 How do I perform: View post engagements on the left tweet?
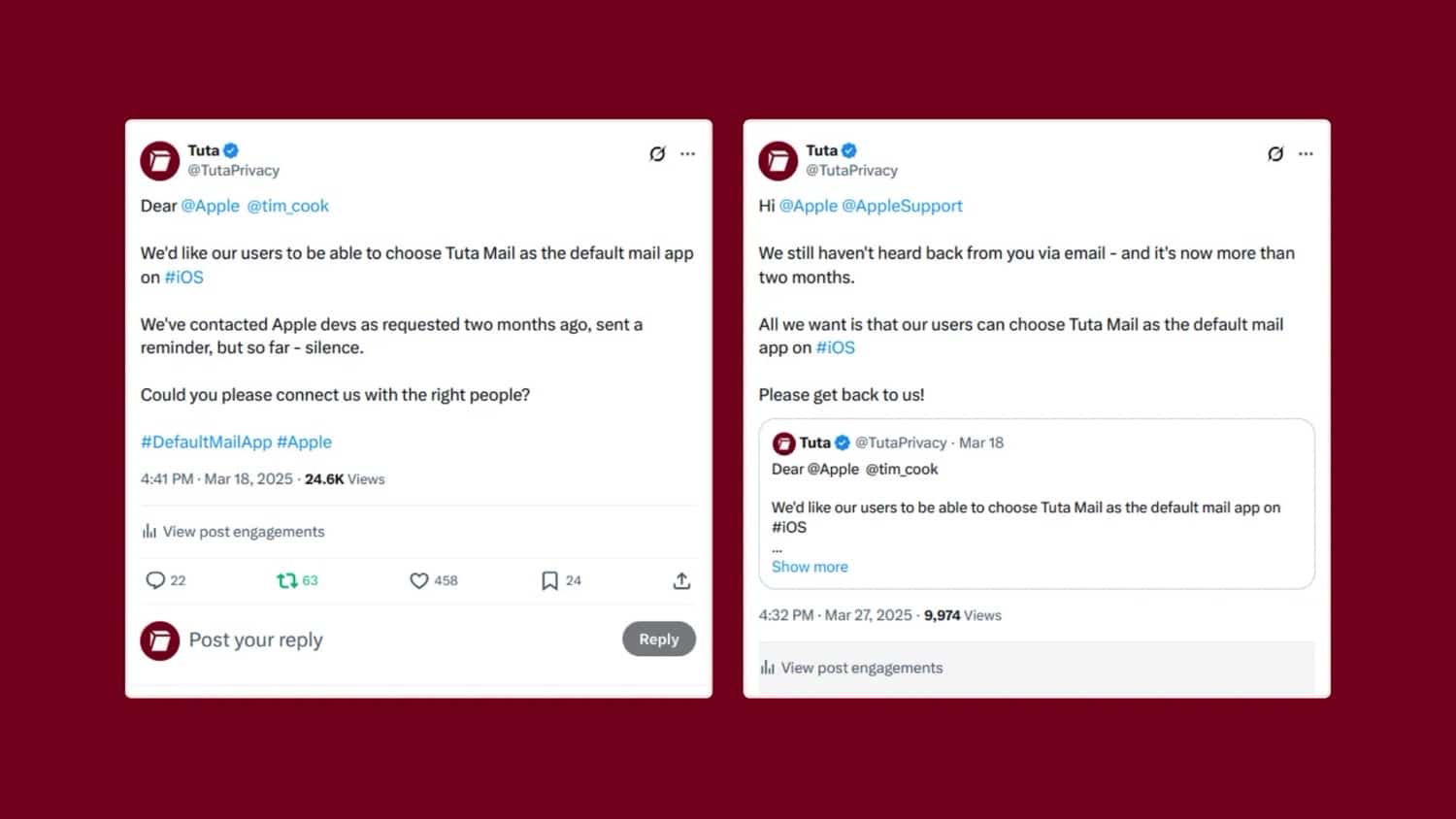[233, 532]
